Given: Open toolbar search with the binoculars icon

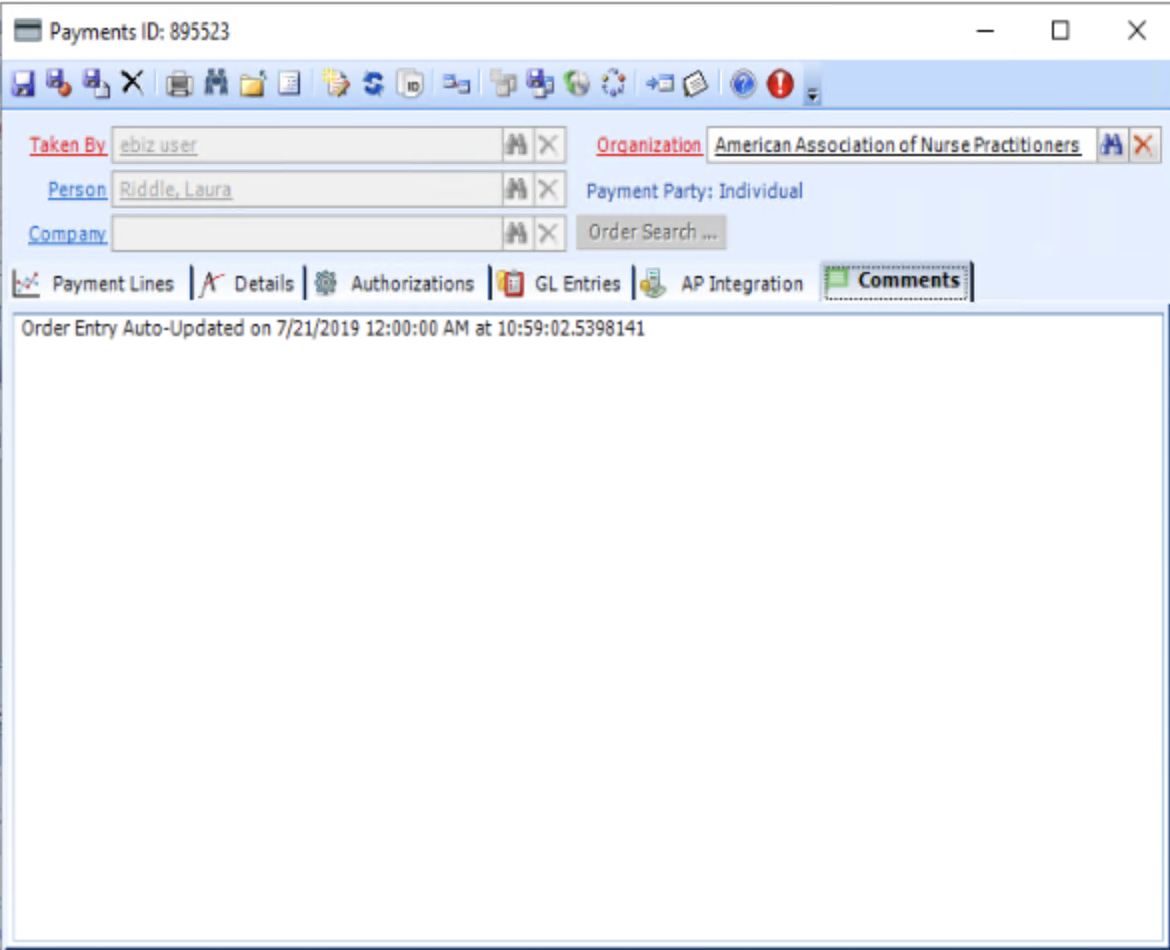Looking at the screenshot, I should [216, 85].
